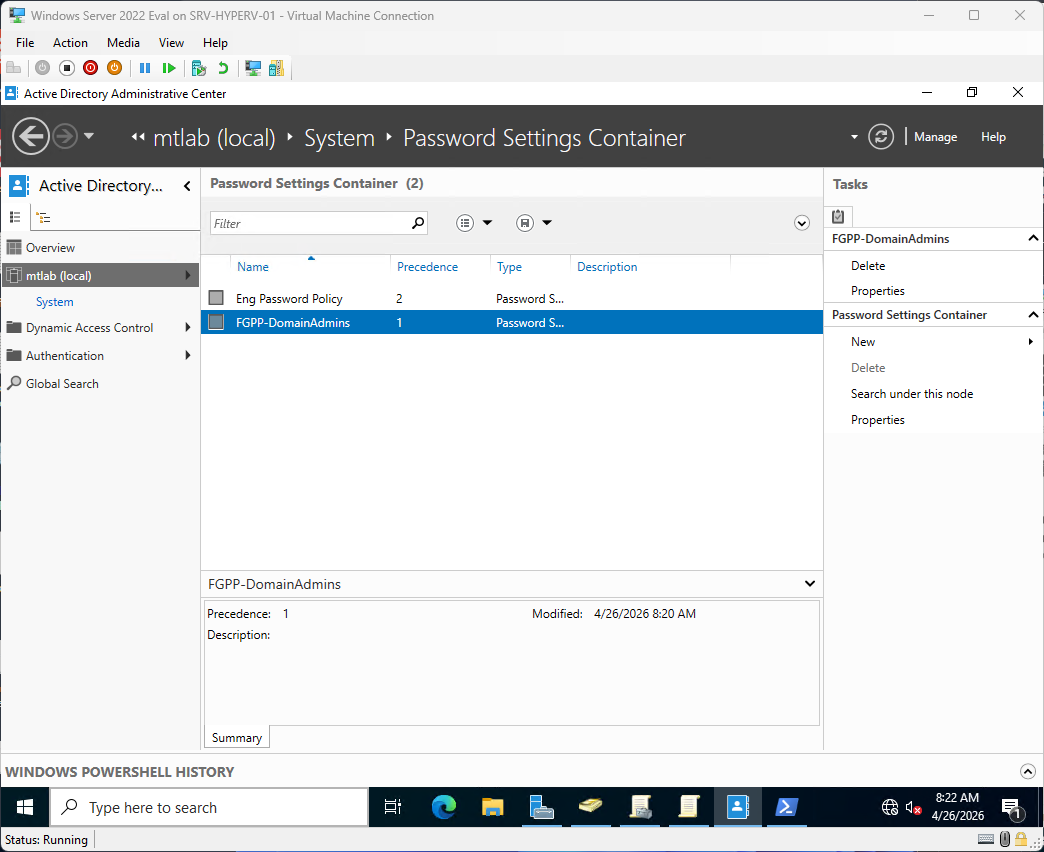Click the VM Checkpoint icon
Image resolution: width=1044 pixels, height=852 pixels.
tap(198, 68)
